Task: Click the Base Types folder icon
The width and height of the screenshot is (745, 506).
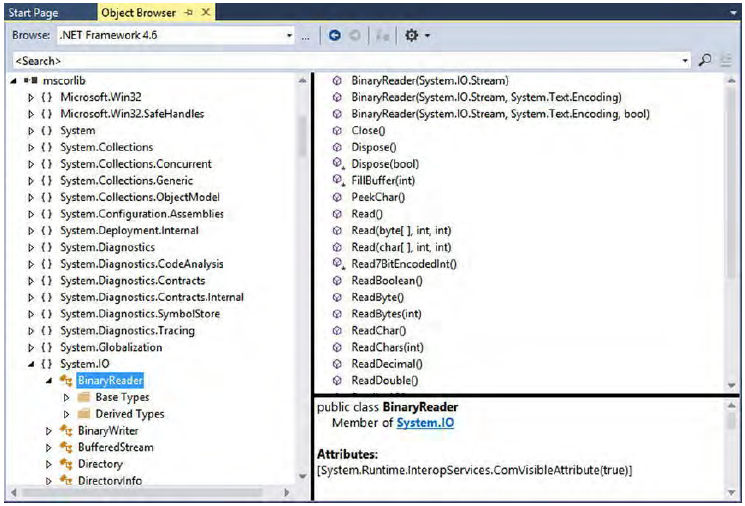Action: pos(84,397)
